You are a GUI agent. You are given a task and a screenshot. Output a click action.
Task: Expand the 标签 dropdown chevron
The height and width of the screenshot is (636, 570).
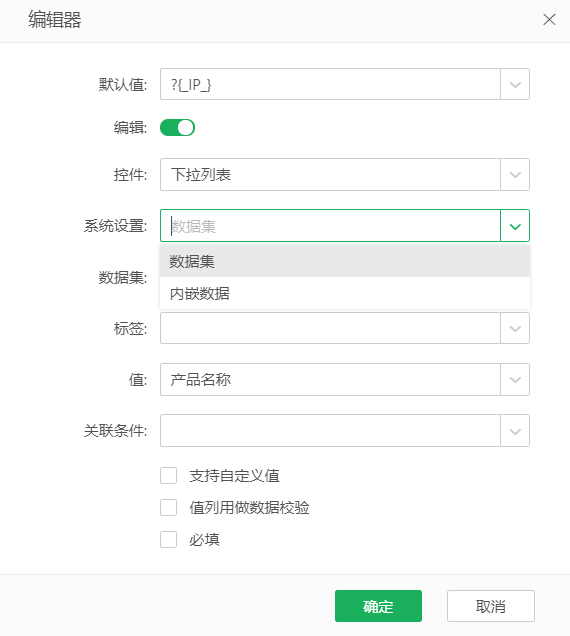(515, 328)
